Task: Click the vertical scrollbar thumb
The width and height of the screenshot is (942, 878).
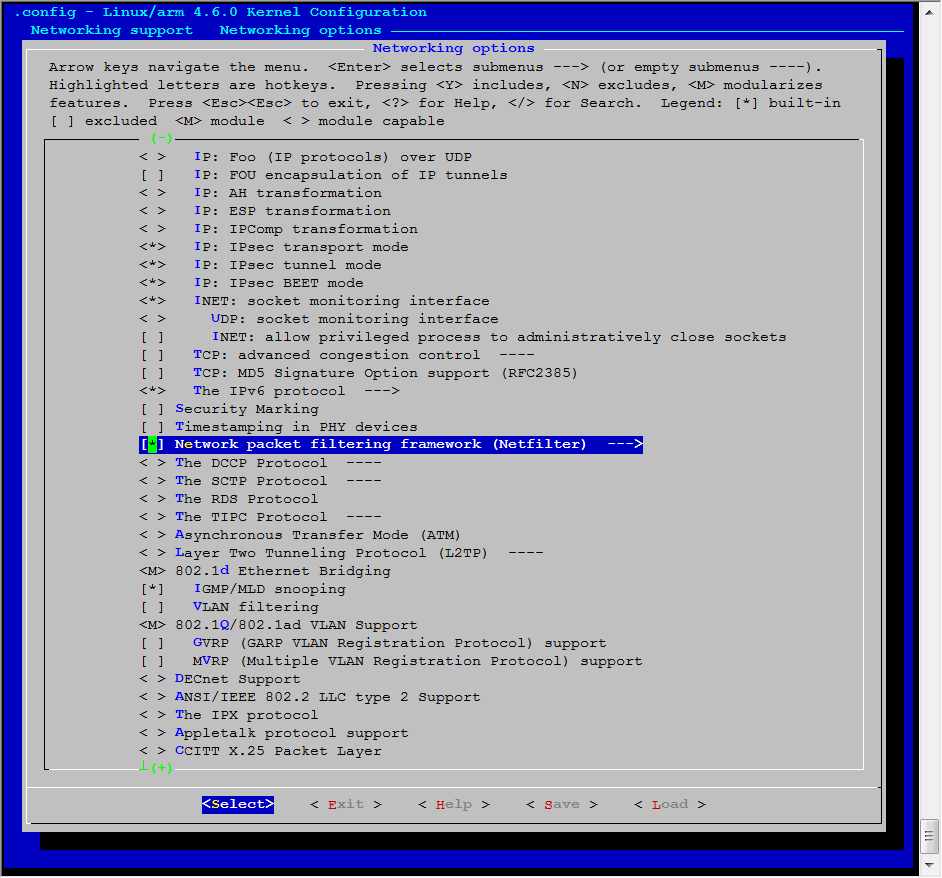Action: (929, 836)
